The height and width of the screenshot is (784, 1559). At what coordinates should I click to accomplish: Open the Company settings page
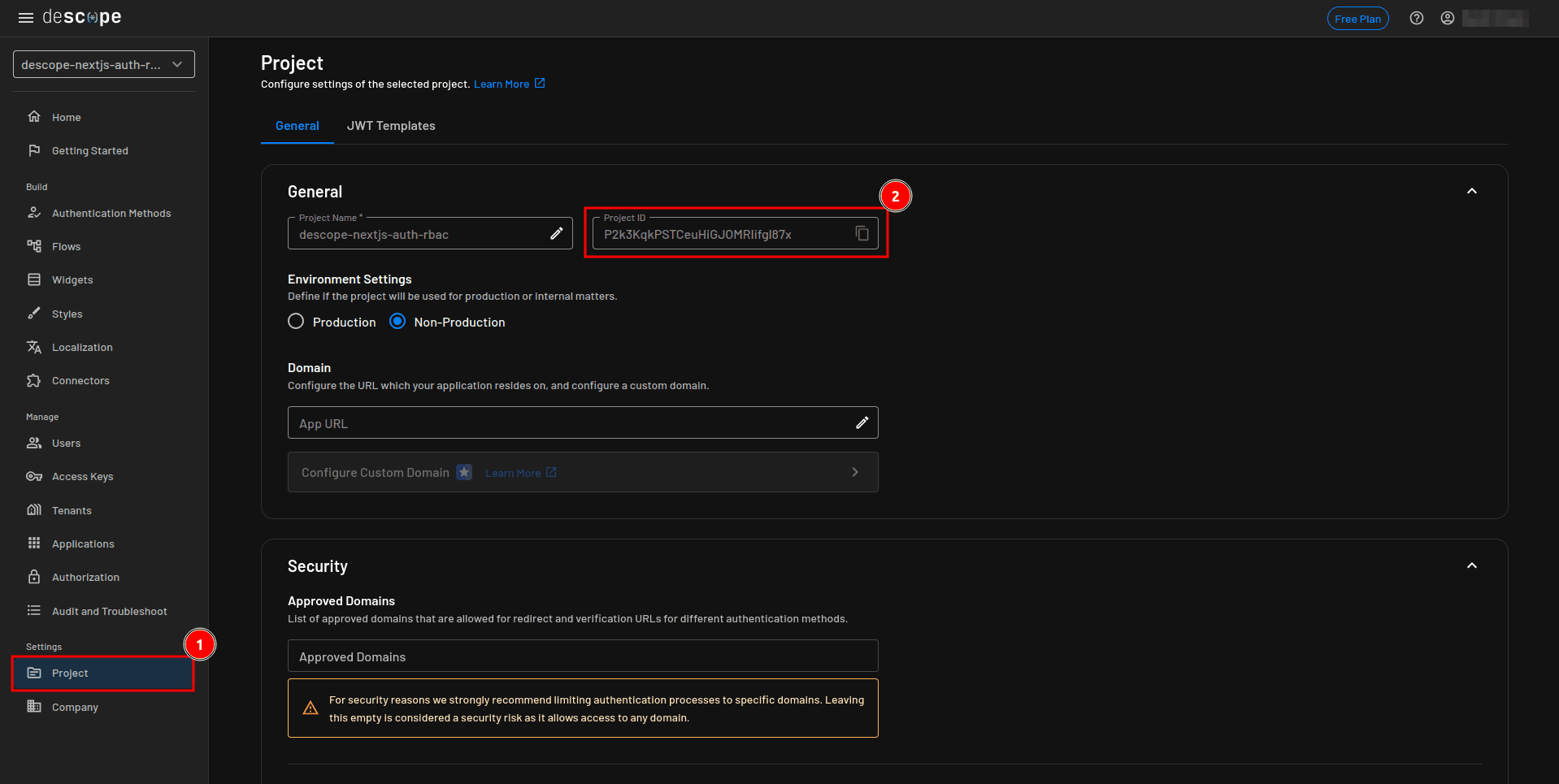tap(74, 707)
